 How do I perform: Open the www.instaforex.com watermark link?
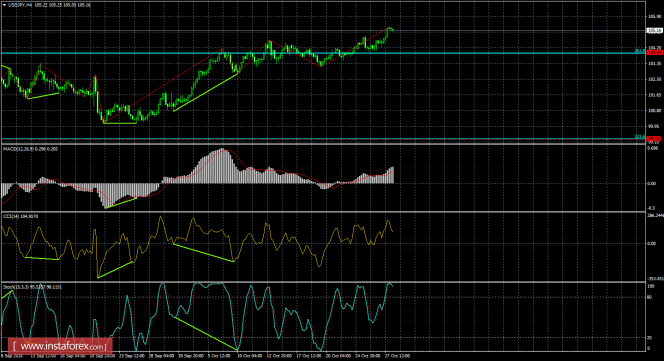coord(60,346)
